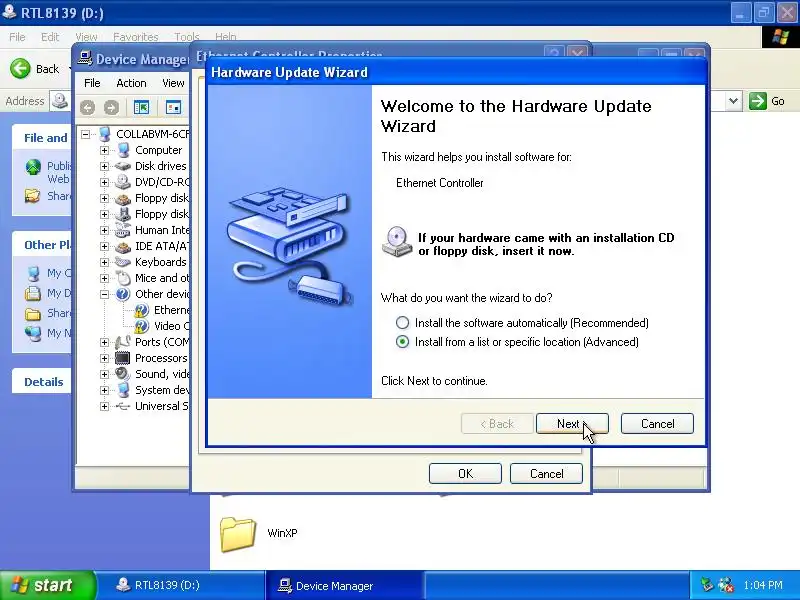Expand the Computer tree node
The width and height of the screenshot is (800, 600).
(104, 151)
